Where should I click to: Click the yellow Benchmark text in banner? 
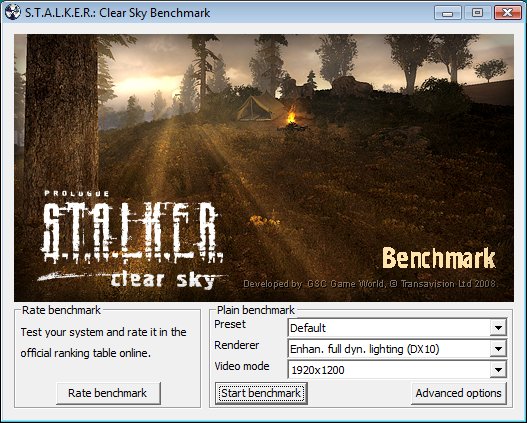[439, 258]
